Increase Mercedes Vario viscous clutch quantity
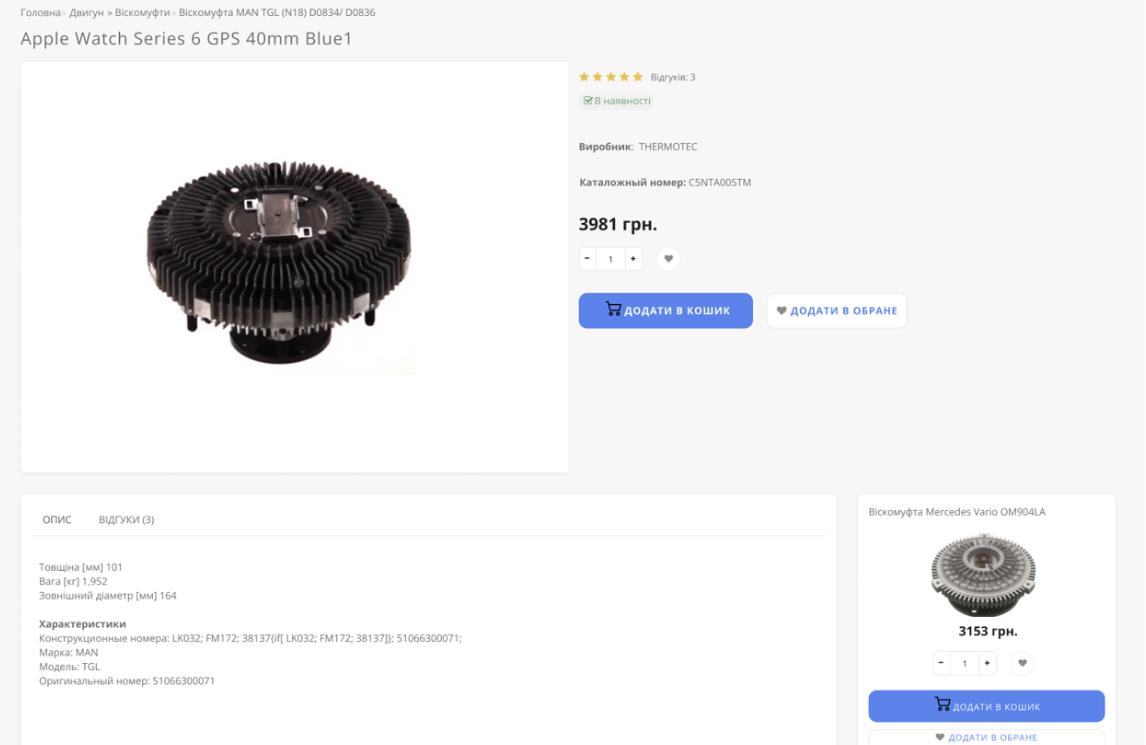This screenshot has height=745, width=1146. point(987,663)
